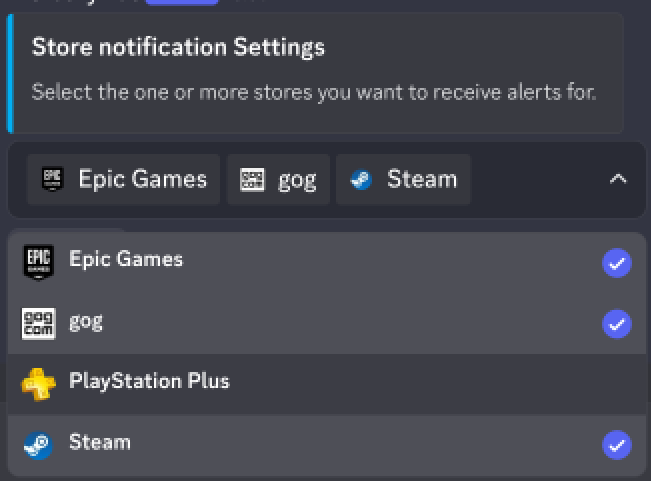The width and height of the screenshot is (651, 481).
Task: Click the Steam logo in dropdown list
Action: (38, 445)
